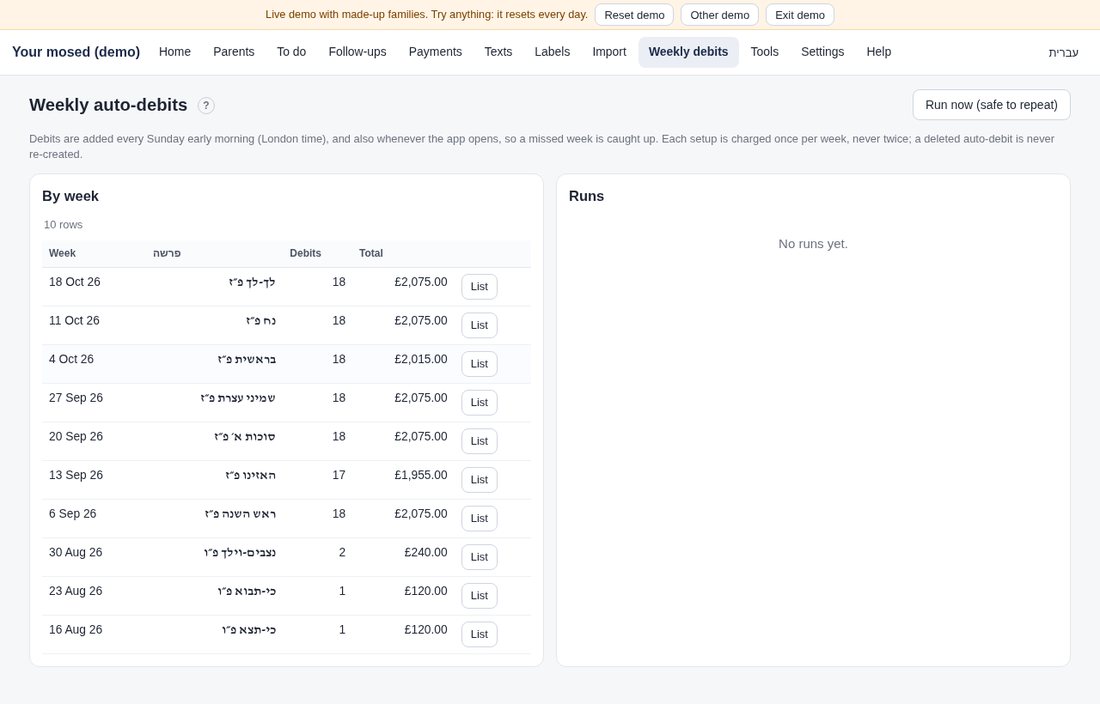Run now (safe to repeat) button
1100x704 pixels.
tap(991, 104)
